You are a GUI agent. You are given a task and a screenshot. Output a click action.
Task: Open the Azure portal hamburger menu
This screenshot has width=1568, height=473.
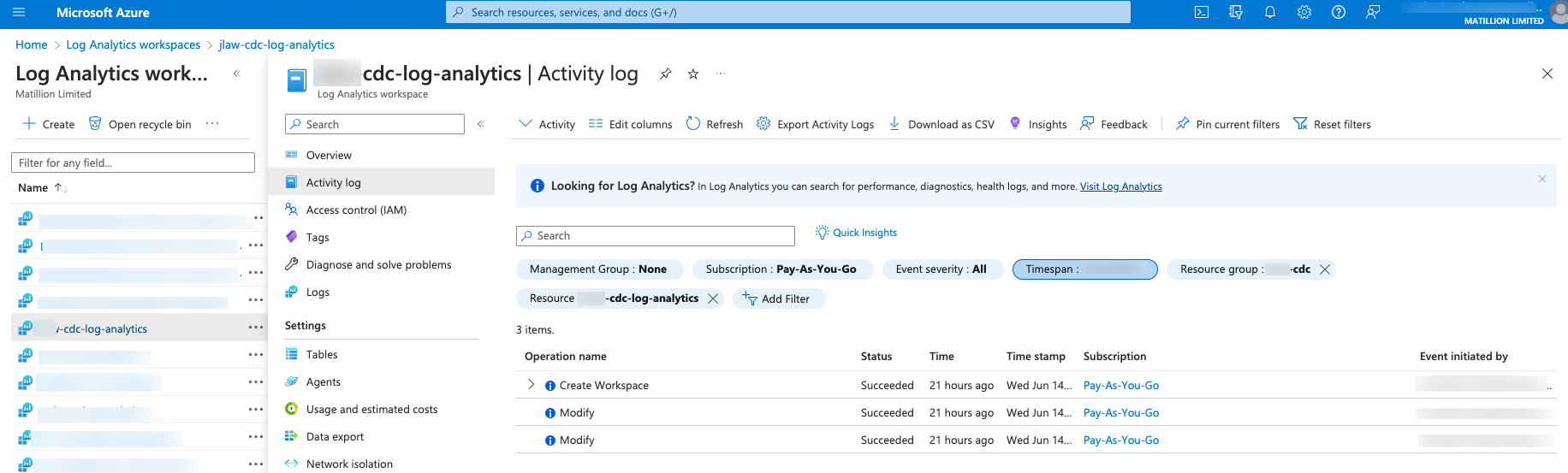coord(19,12)
